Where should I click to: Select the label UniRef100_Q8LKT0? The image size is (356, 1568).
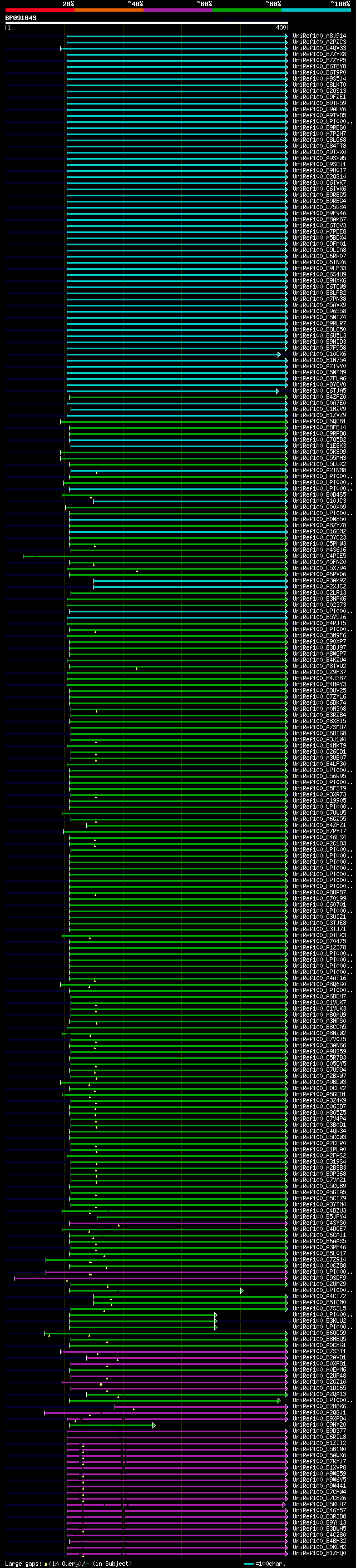(319, 85)
